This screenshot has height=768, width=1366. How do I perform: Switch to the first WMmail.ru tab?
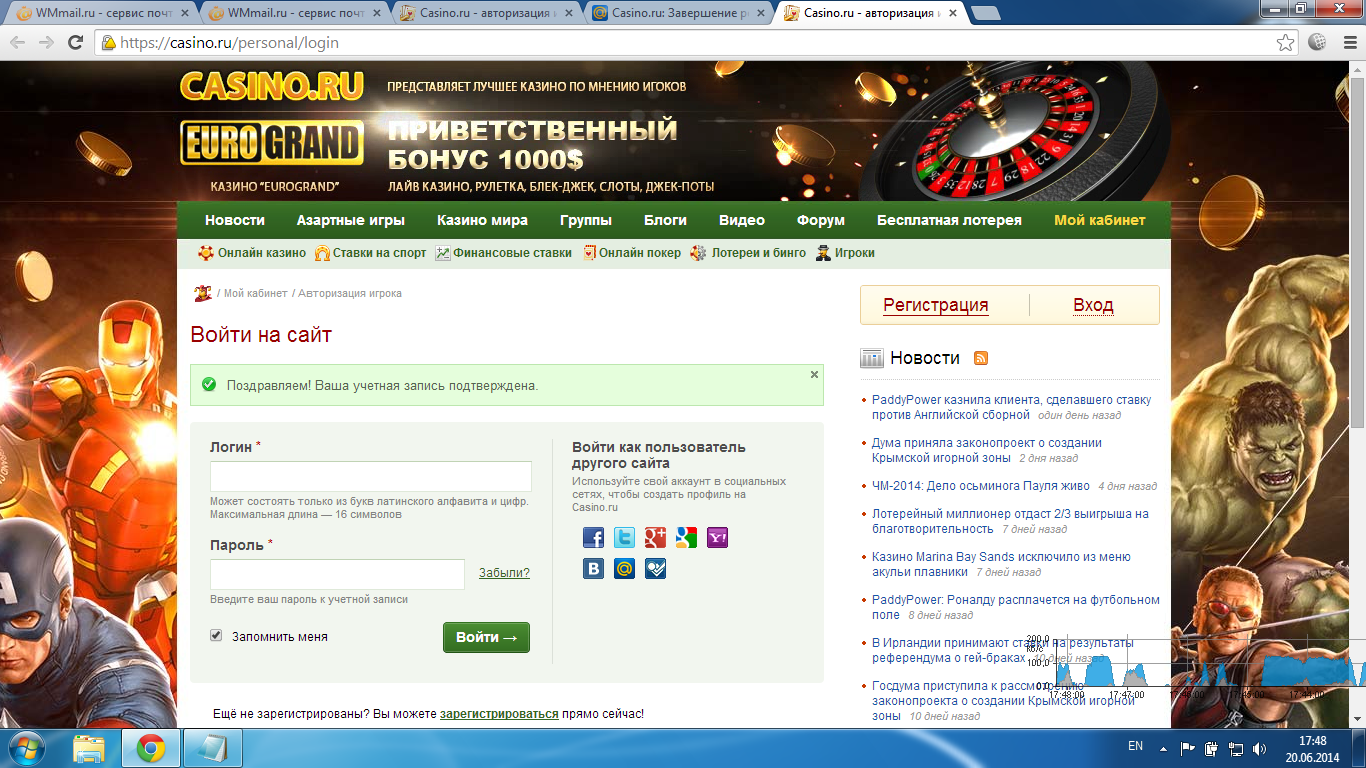point(102,13)
